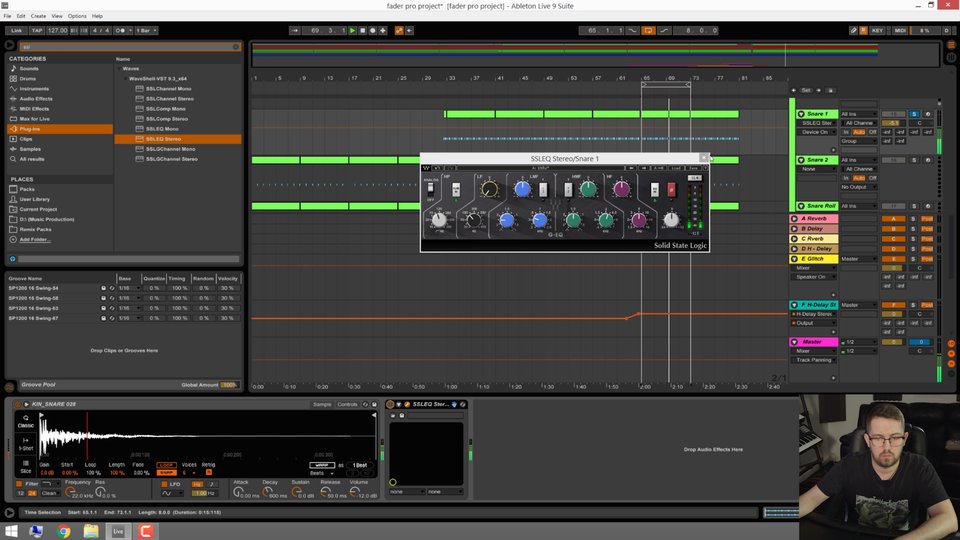
Task: Open the E Glitch Master output dropdown
Action: click(858, 259)
